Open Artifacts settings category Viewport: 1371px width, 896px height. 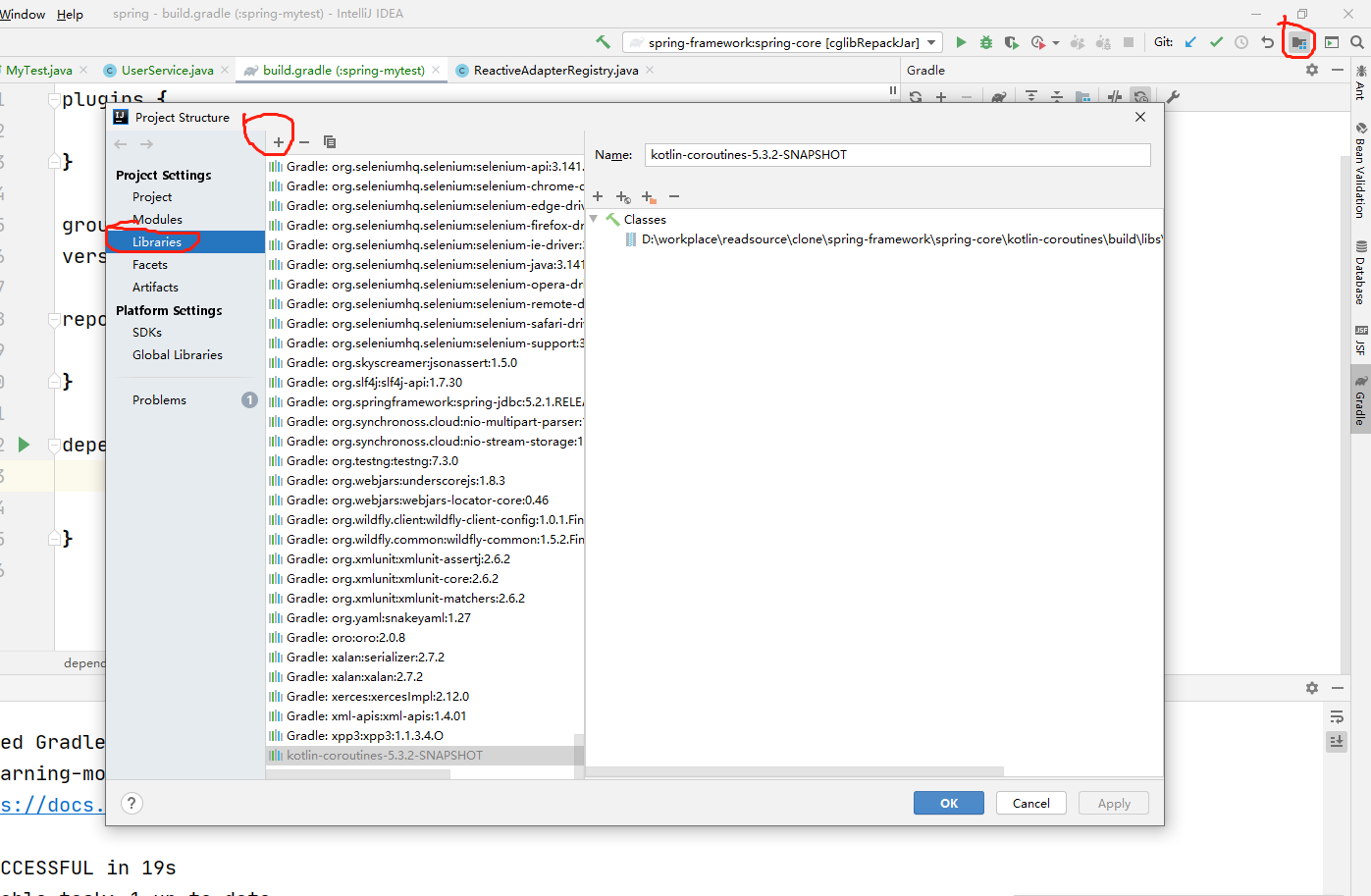[155, 288]
